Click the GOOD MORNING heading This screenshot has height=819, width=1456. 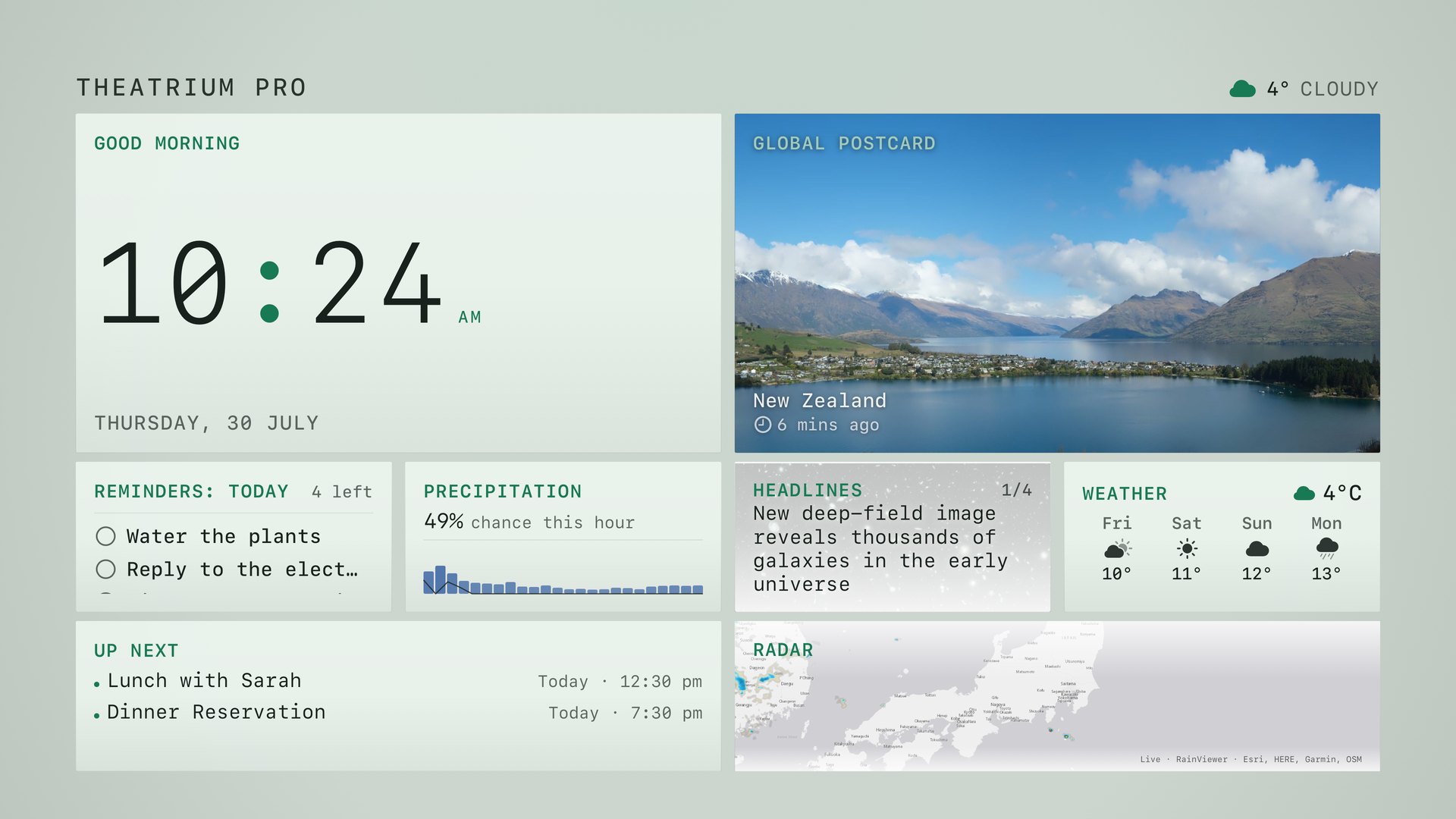167,143
